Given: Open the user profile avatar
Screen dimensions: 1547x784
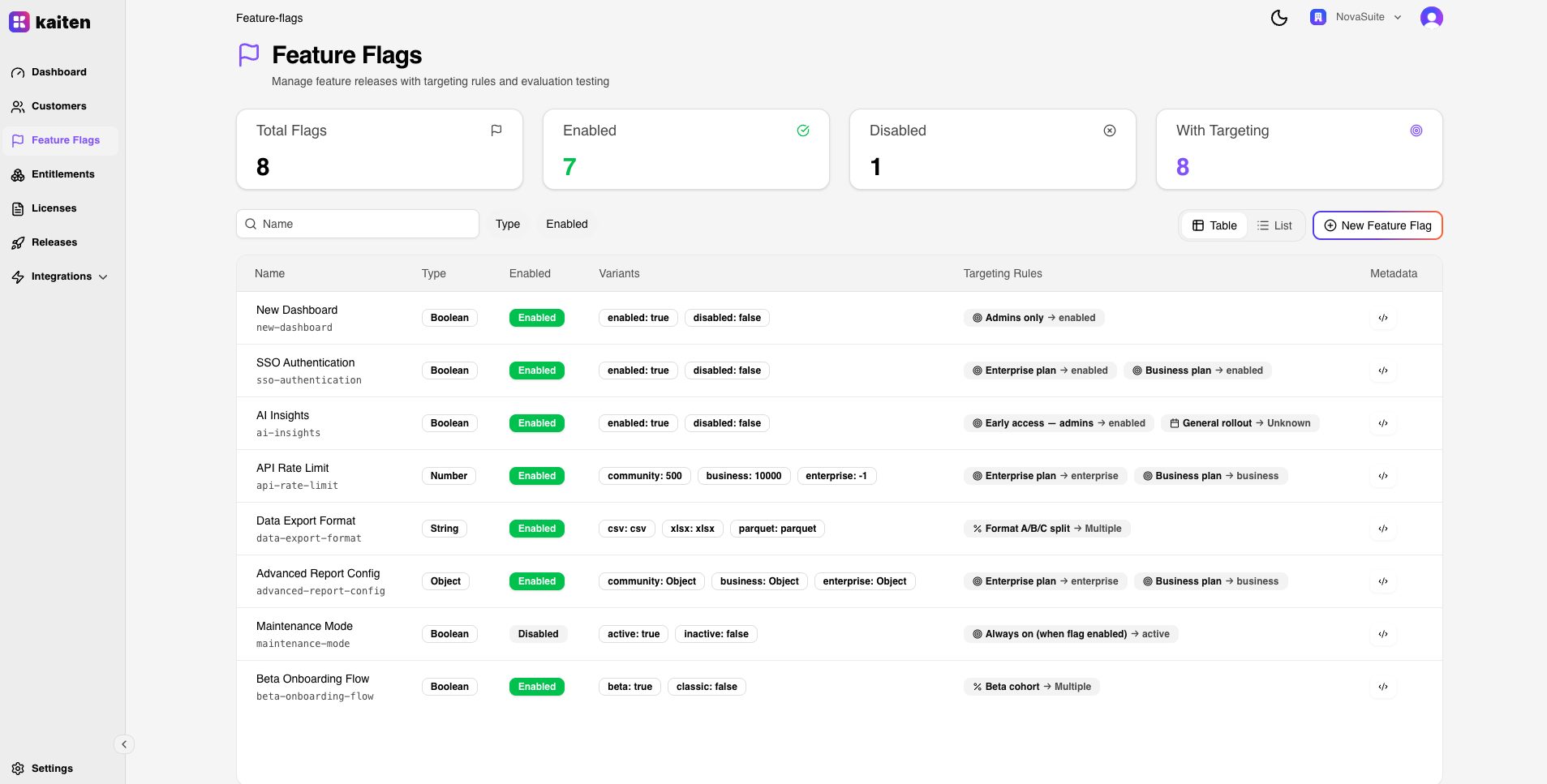Looking at the screenshot, I should pos(1431,18).
